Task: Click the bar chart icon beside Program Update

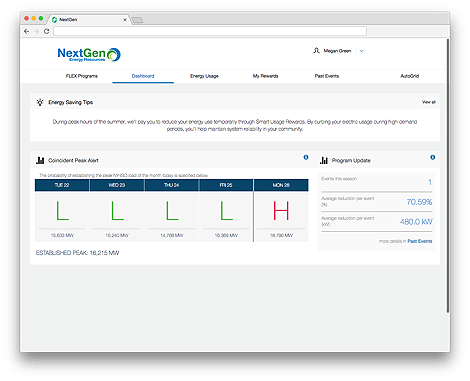Action: (x=324, y=160)
